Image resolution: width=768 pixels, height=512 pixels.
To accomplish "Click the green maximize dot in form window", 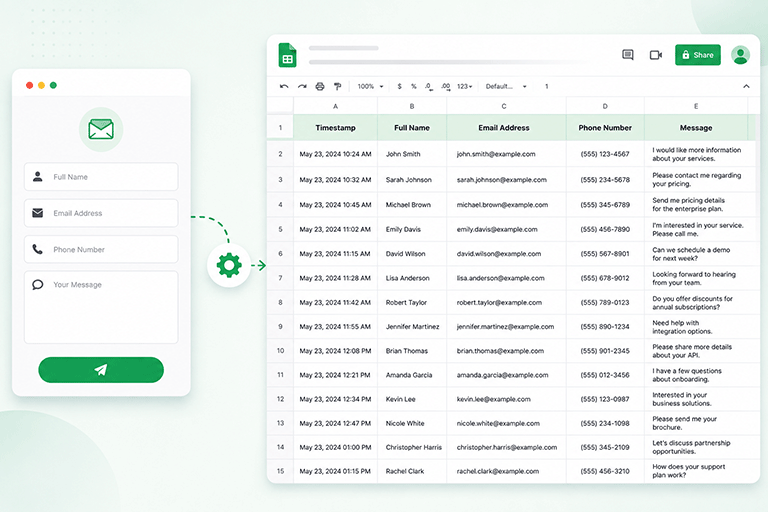I will (x=53, y=85).
